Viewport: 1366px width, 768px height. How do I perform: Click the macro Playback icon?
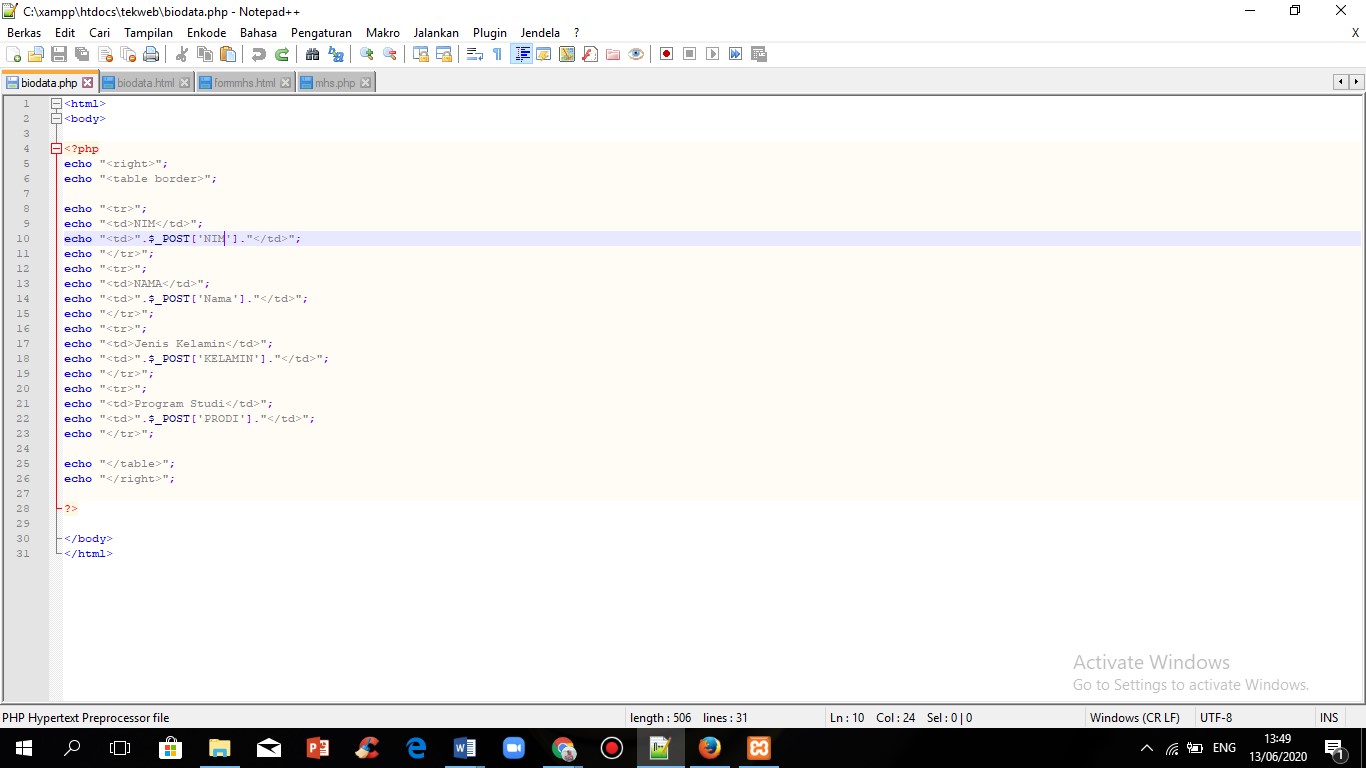[x=712, y=54]
